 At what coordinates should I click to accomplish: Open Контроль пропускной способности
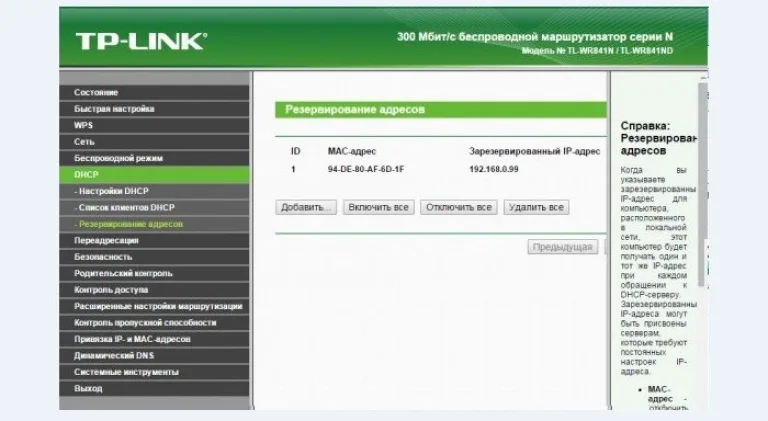click(x=154, y=323)
